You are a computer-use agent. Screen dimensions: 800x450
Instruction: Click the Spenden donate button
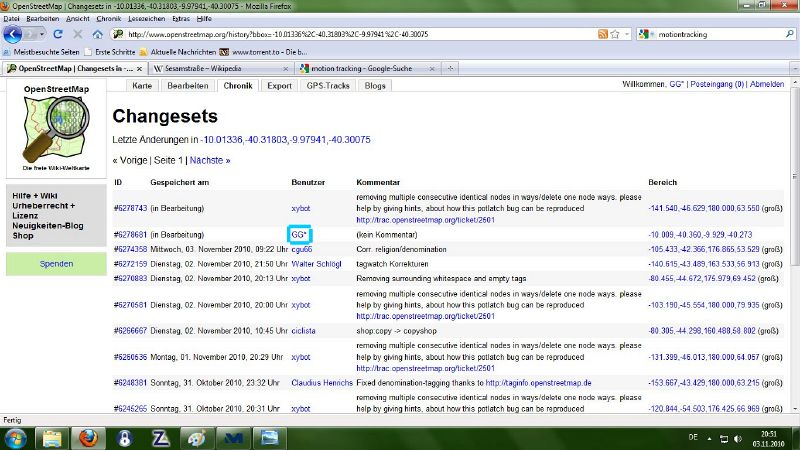point(56,264)
